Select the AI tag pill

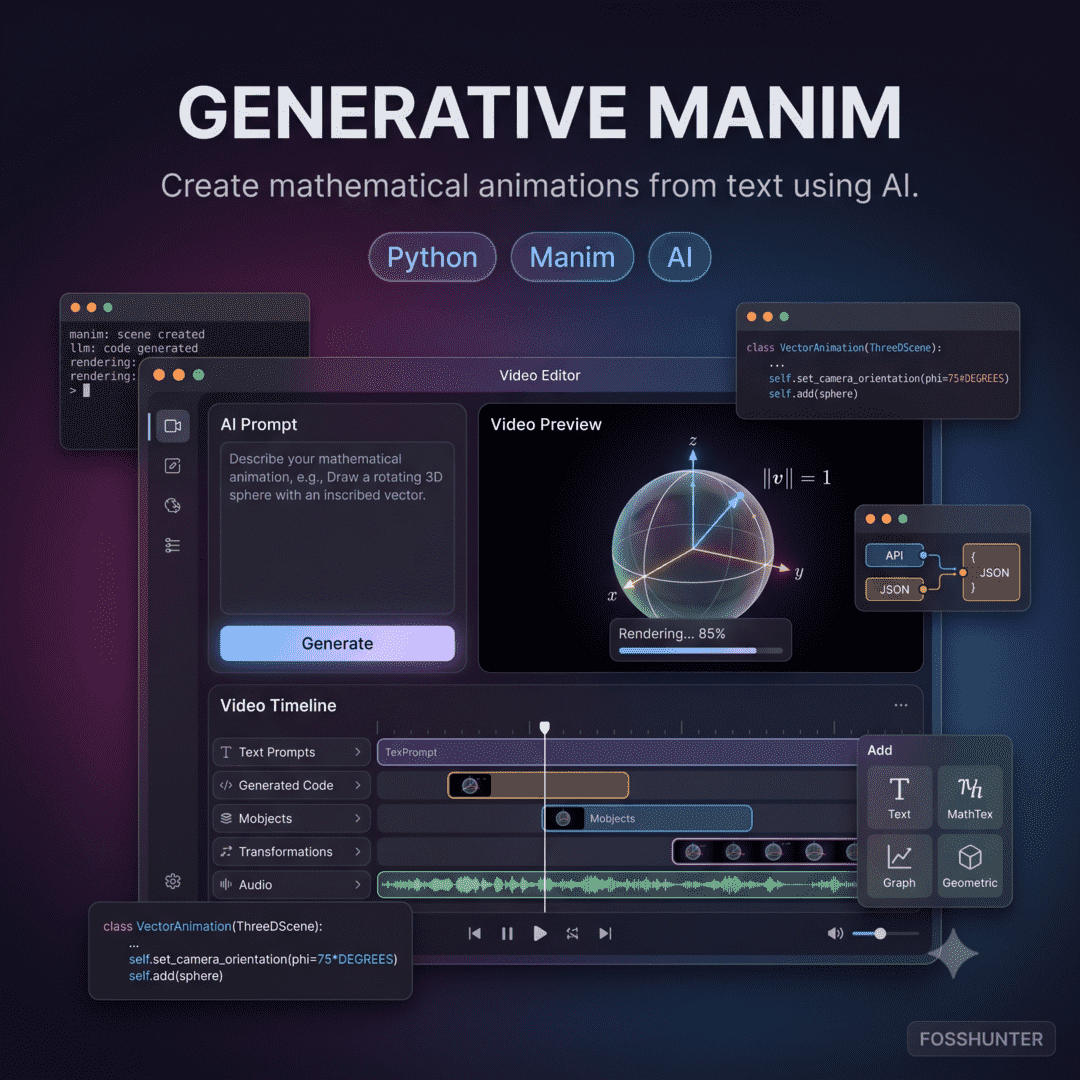(679, 257)
